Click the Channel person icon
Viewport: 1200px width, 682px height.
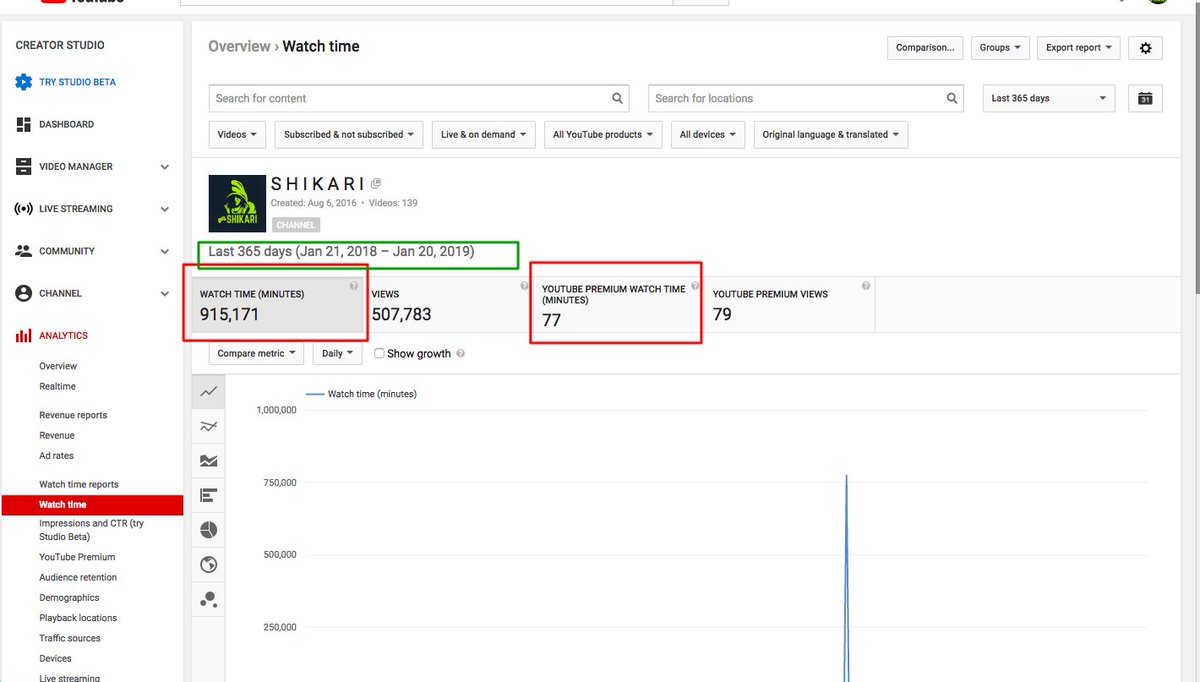pos(24,293)
